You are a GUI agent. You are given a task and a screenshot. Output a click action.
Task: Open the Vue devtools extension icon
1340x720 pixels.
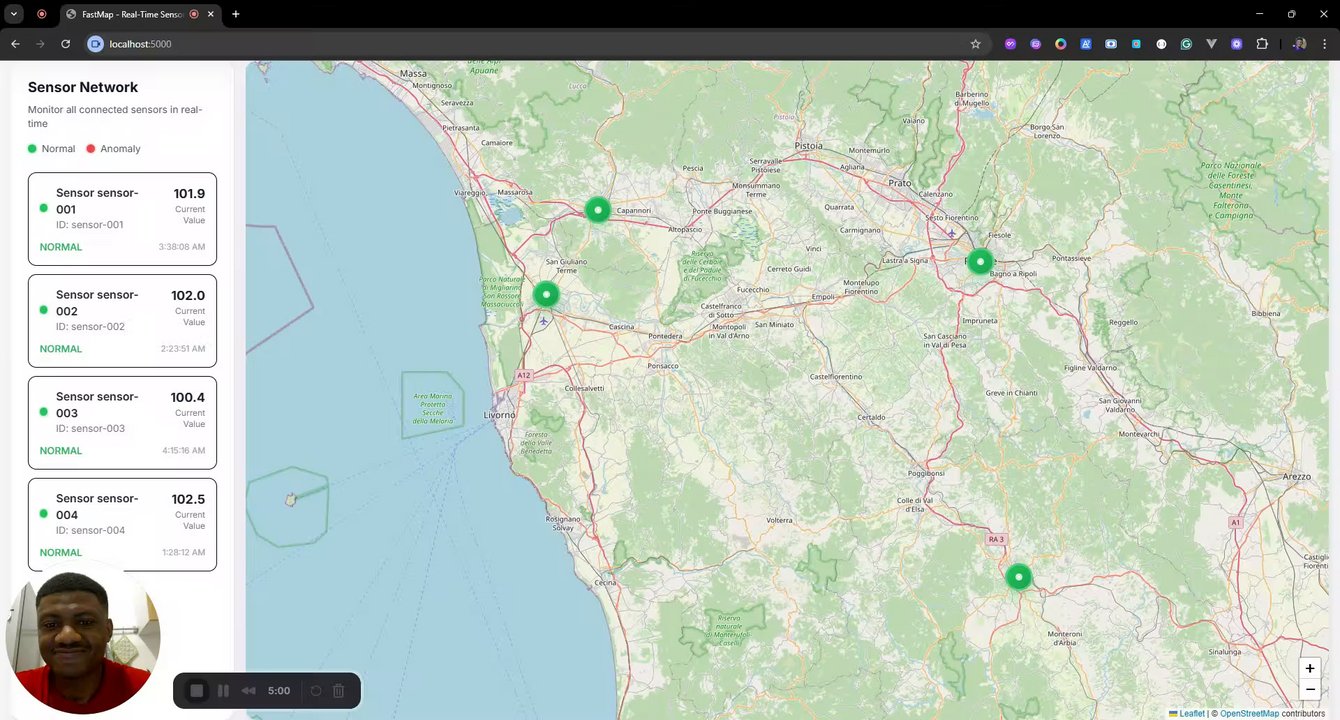point(1211,44)
